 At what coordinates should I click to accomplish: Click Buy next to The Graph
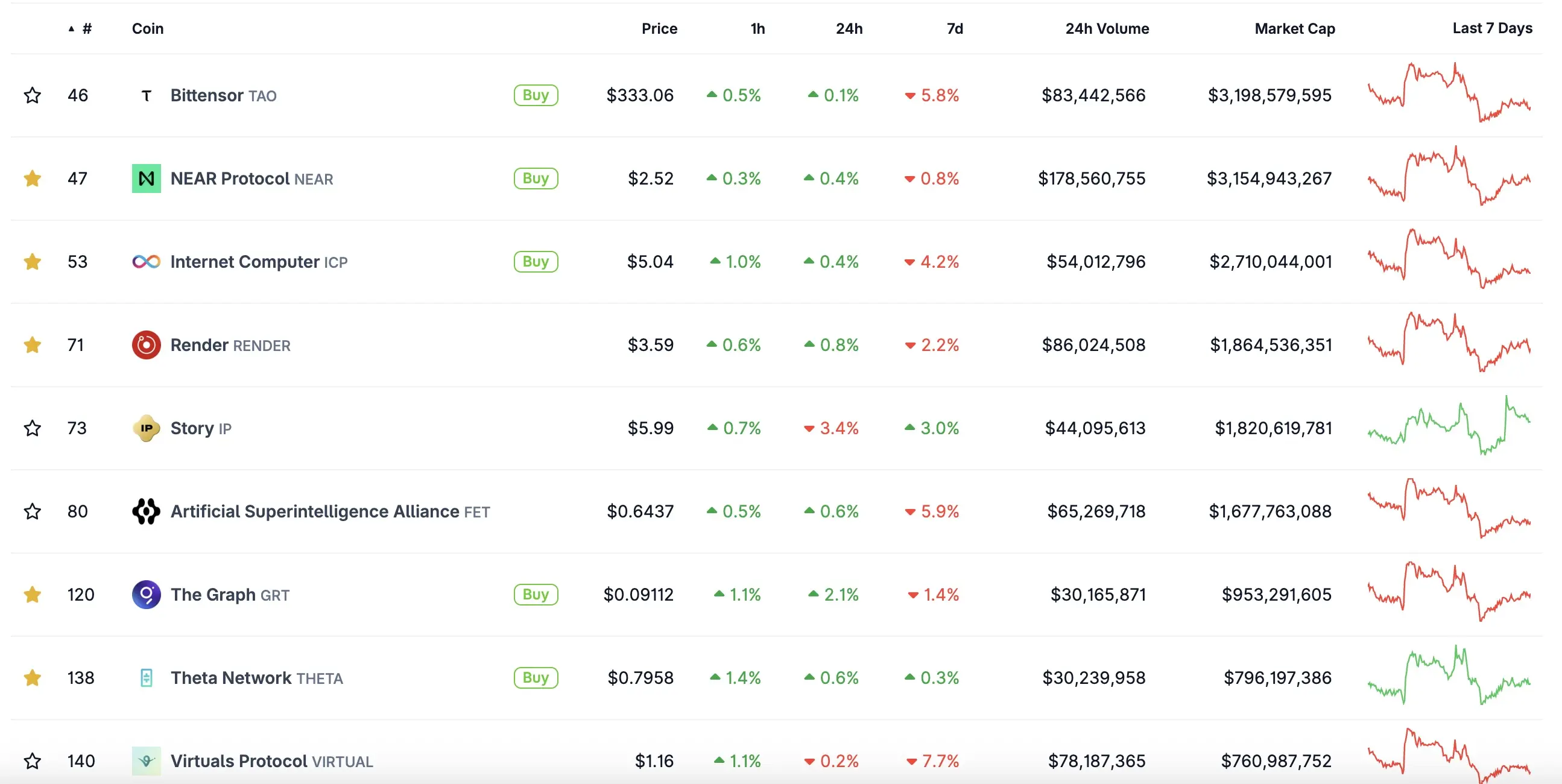pyautogui.click(x=536, y=594)
